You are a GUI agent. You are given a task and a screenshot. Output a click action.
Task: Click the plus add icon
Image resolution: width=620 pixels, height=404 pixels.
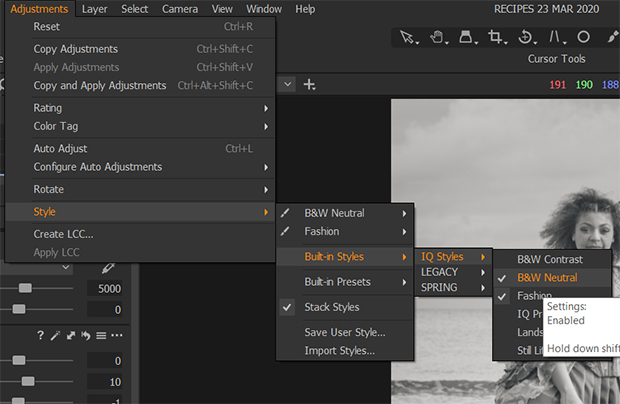tap(309, 85)
